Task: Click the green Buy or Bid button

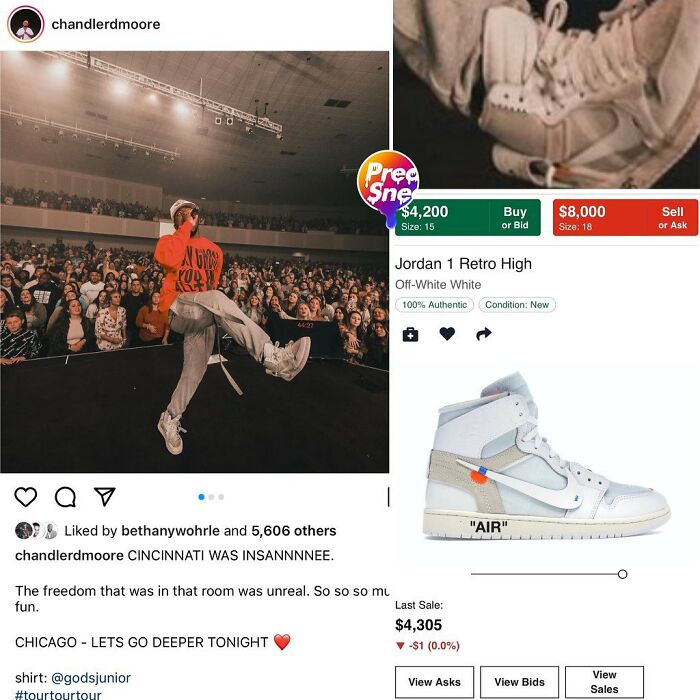Action: [467, 217]
